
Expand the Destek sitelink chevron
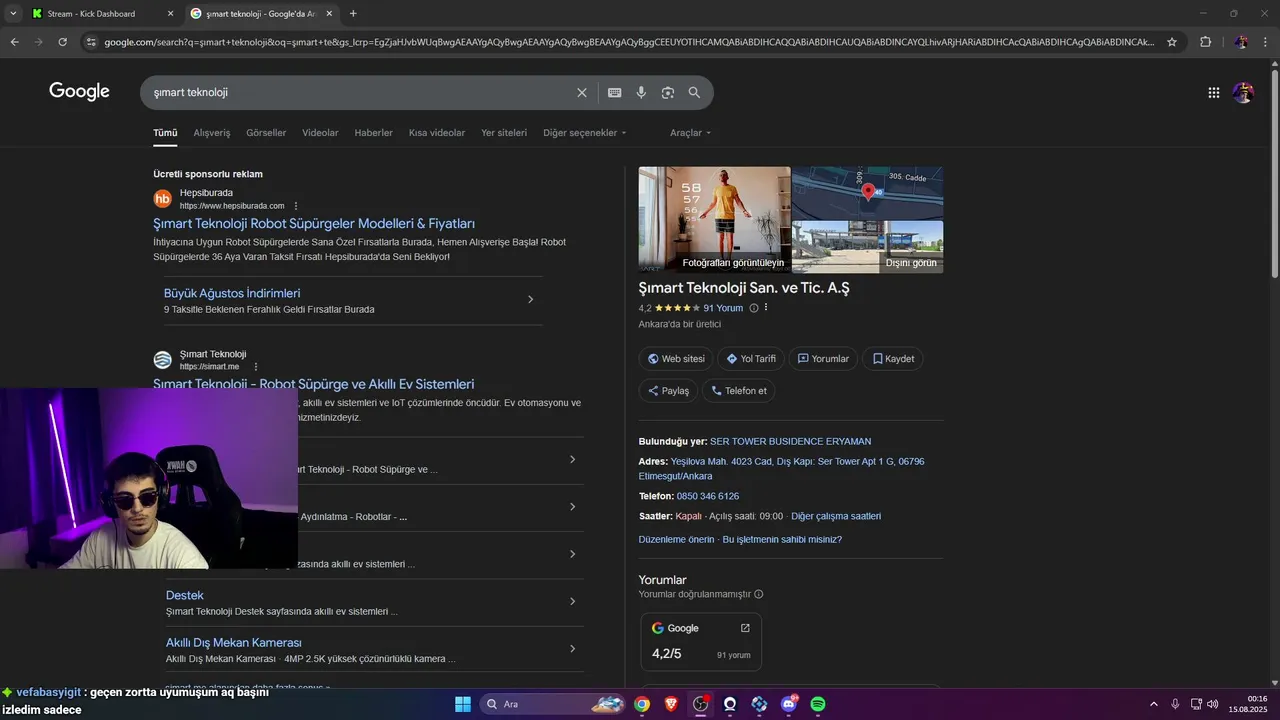pyautogui.click(x=572, y=601)
